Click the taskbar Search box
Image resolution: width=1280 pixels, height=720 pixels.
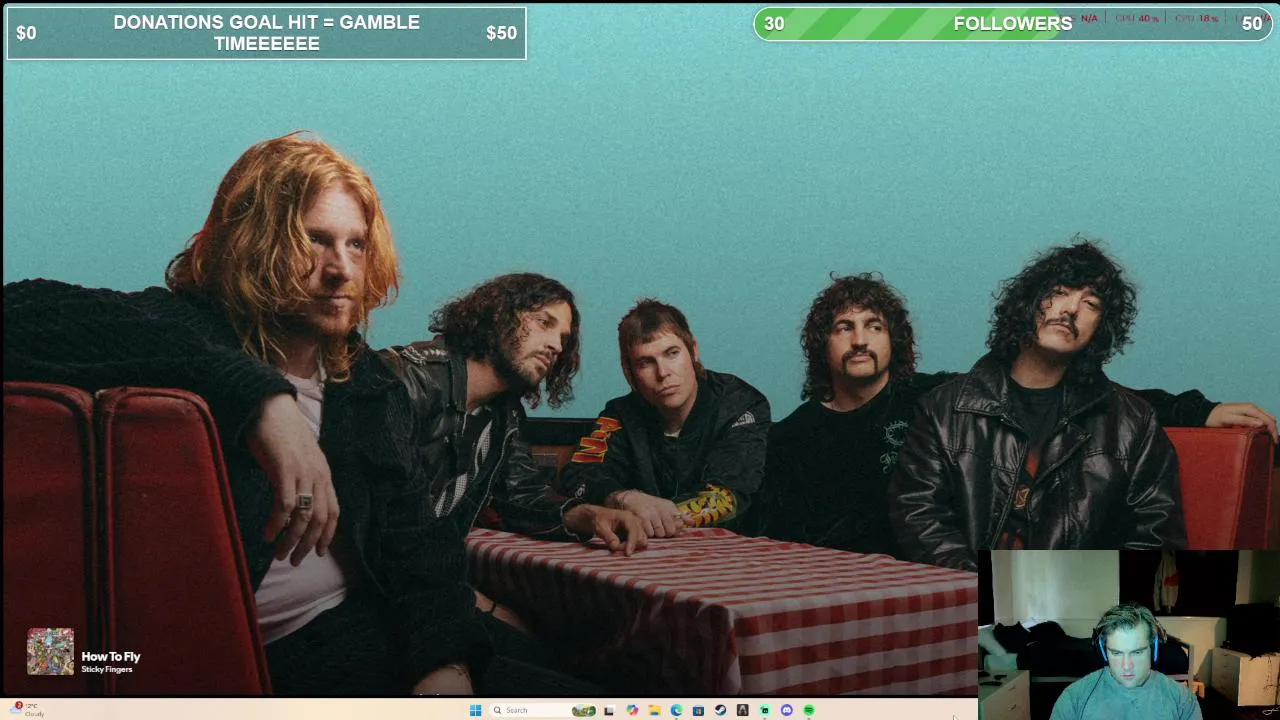click(543, 710)
